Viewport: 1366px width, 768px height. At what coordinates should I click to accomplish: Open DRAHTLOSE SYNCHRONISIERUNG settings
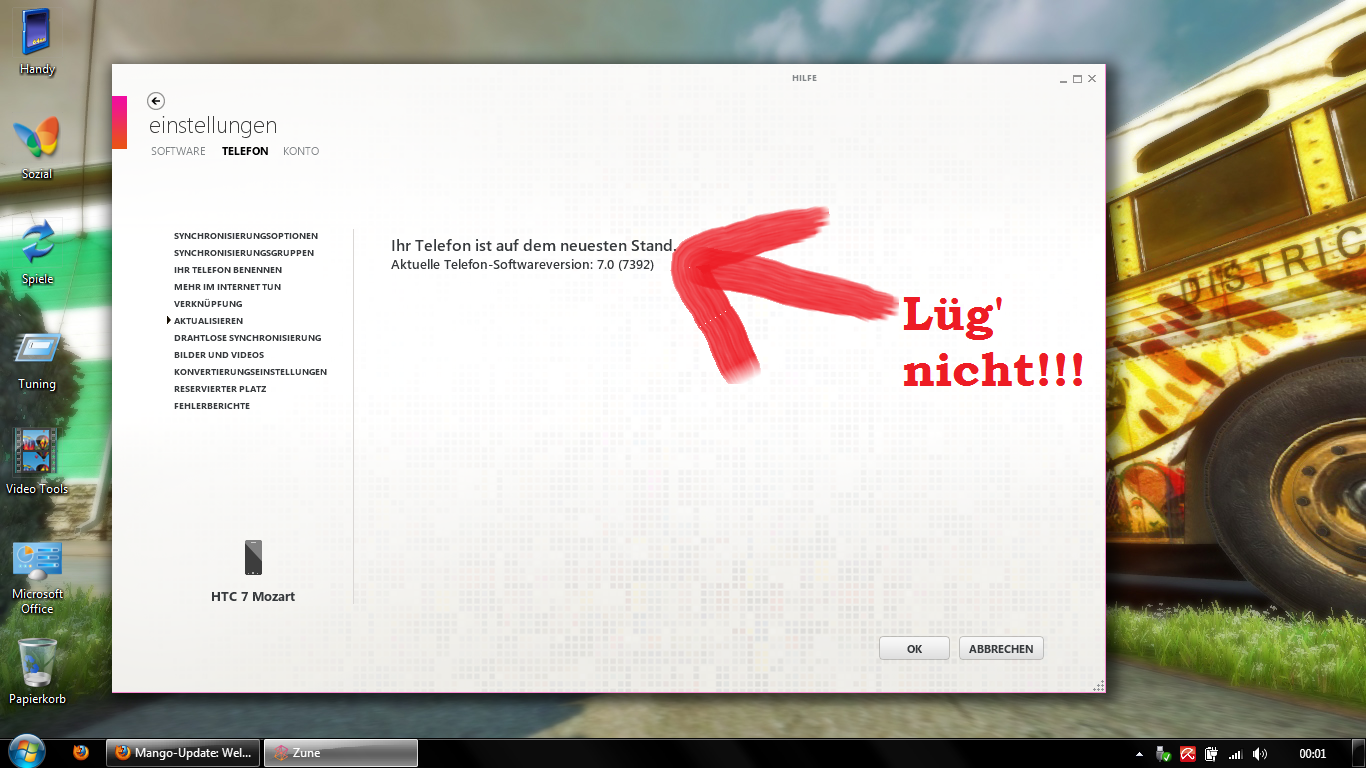tap(248, 338)
